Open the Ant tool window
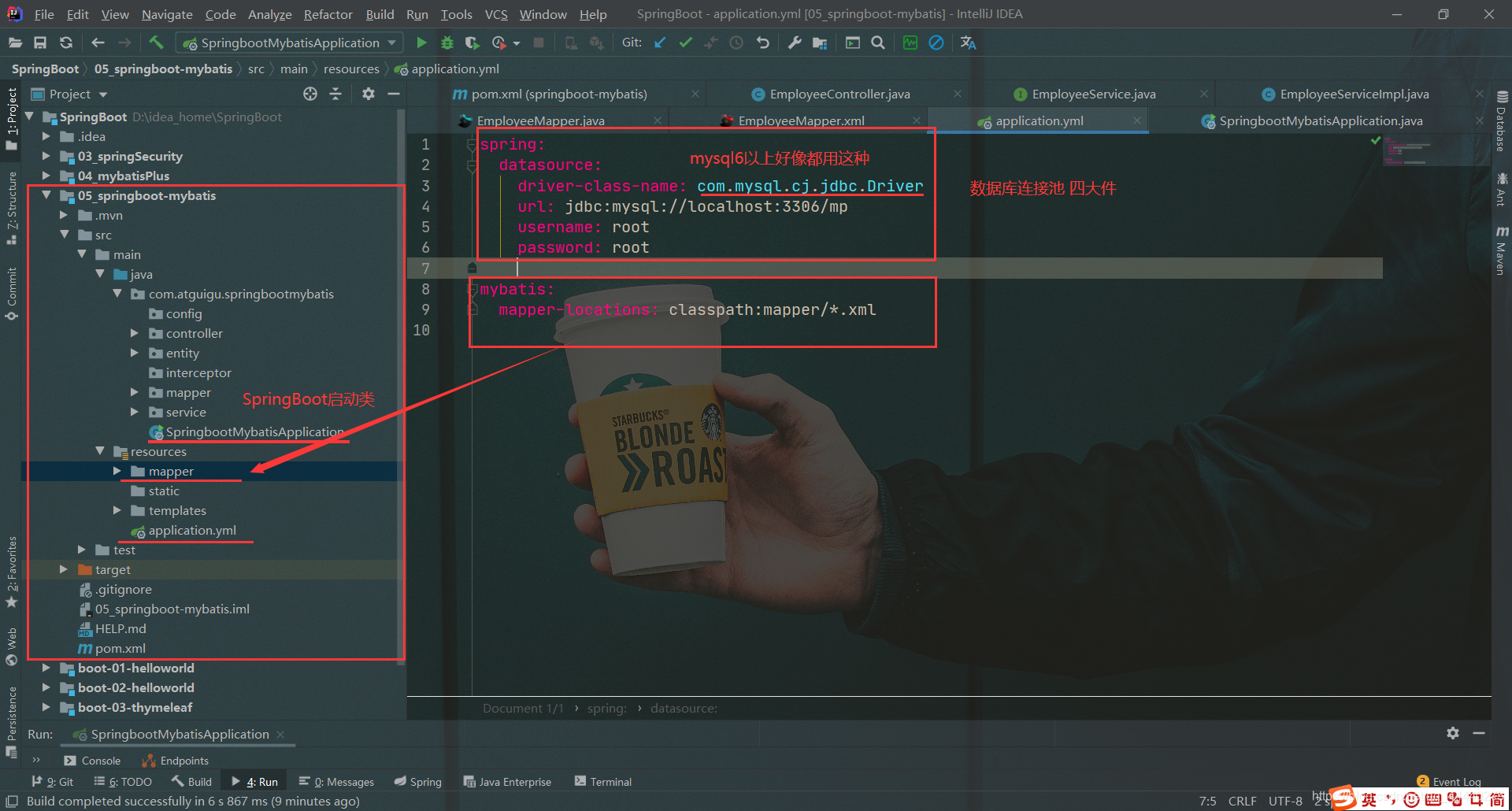 [1501, 189]
